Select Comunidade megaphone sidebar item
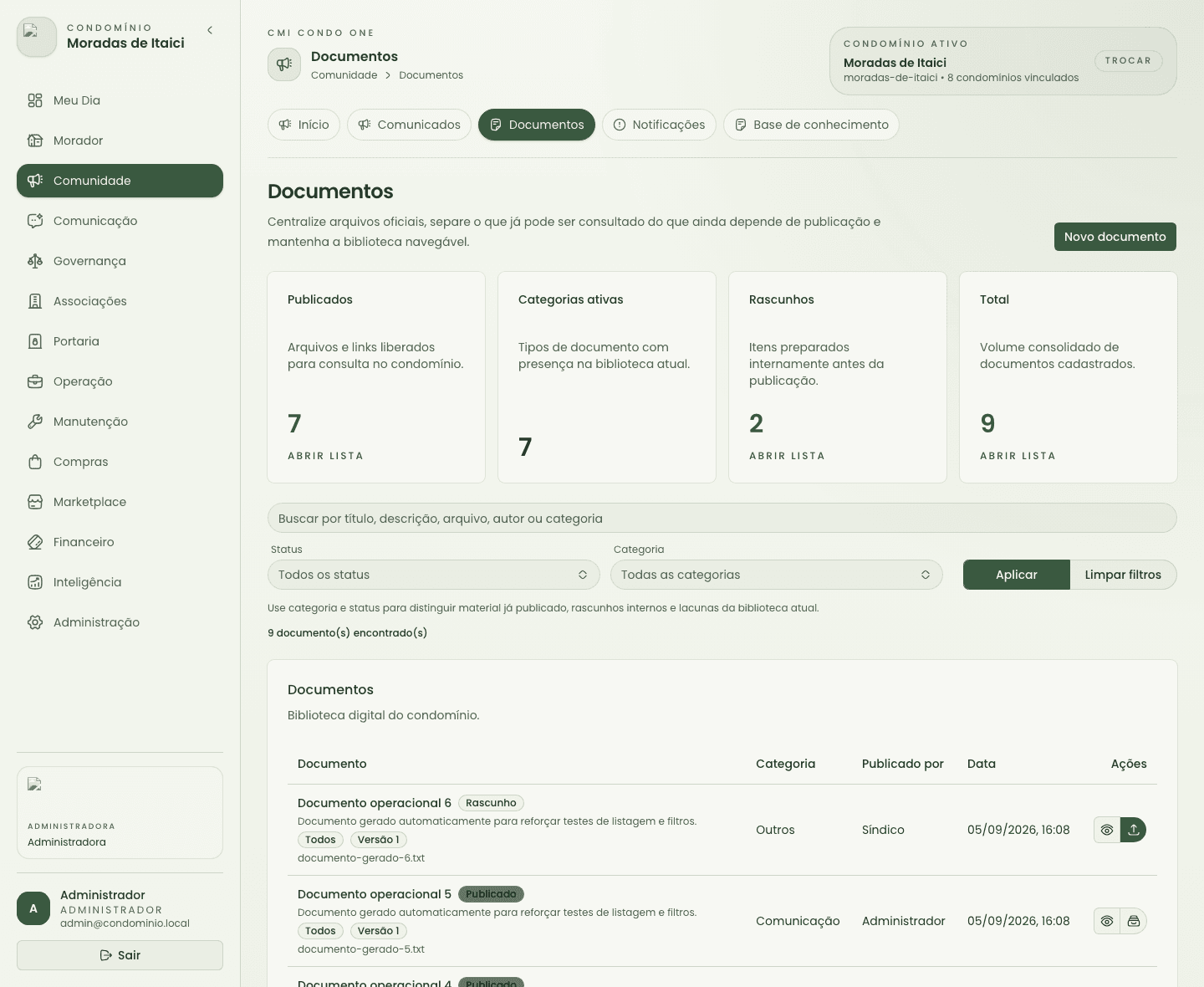Image resolution: width=1204 pixels, height=987 pixels. click(120, 181)
